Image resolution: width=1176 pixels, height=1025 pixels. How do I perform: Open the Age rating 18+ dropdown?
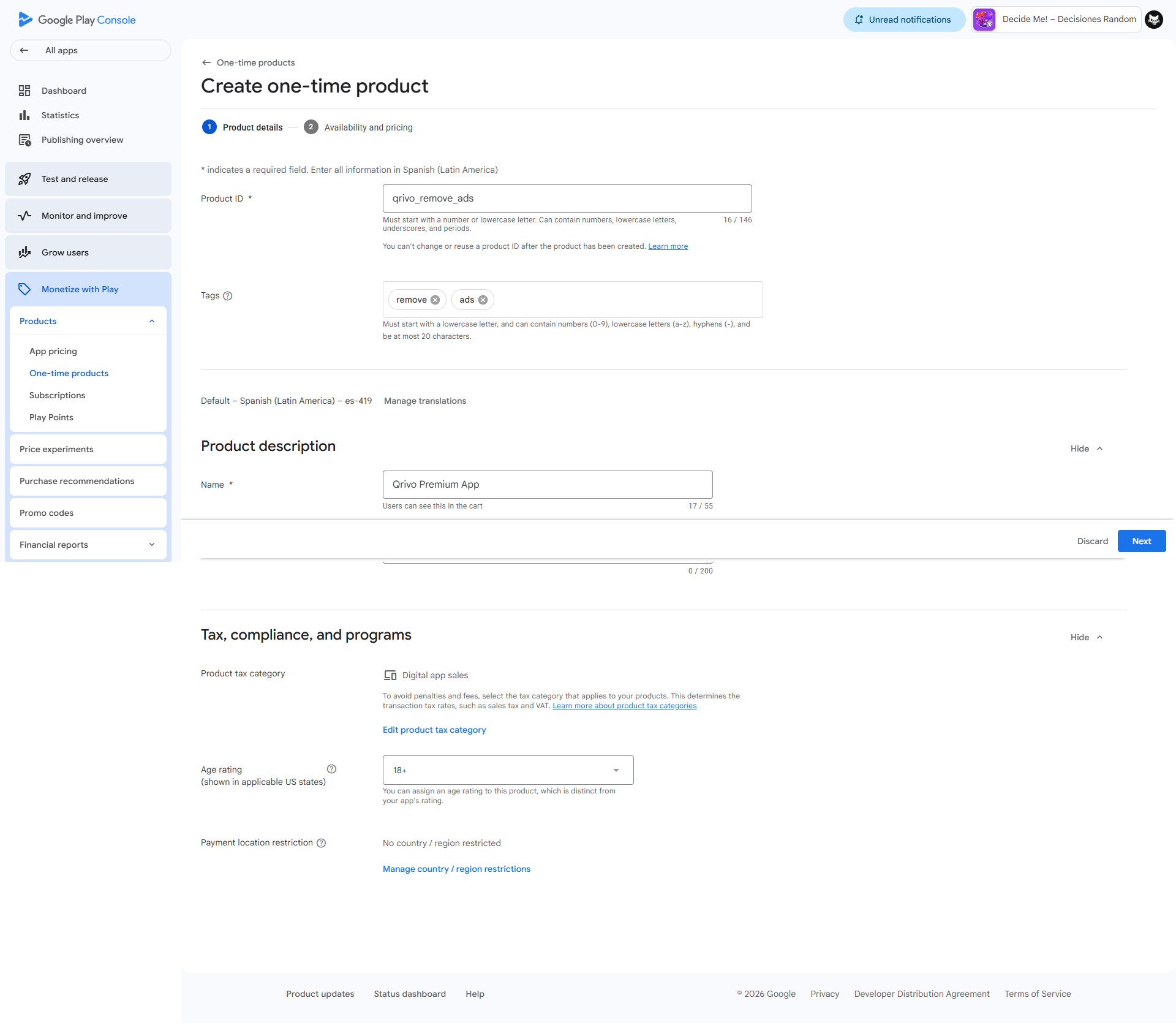coord(508,770)
